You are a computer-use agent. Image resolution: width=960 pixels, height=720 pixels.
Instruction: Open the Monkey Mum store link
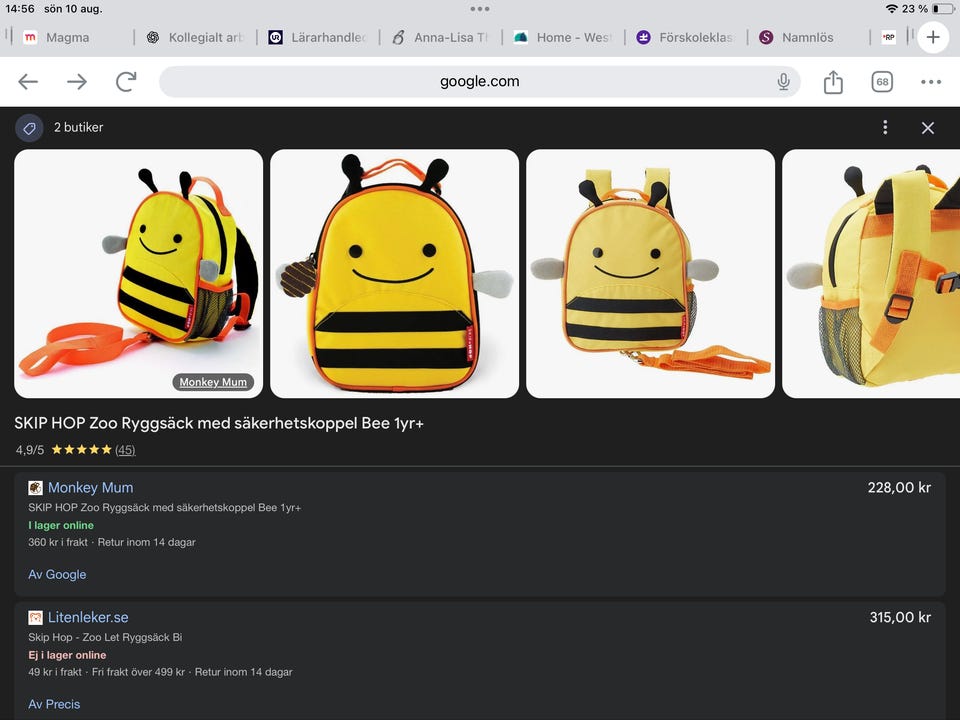91,487
